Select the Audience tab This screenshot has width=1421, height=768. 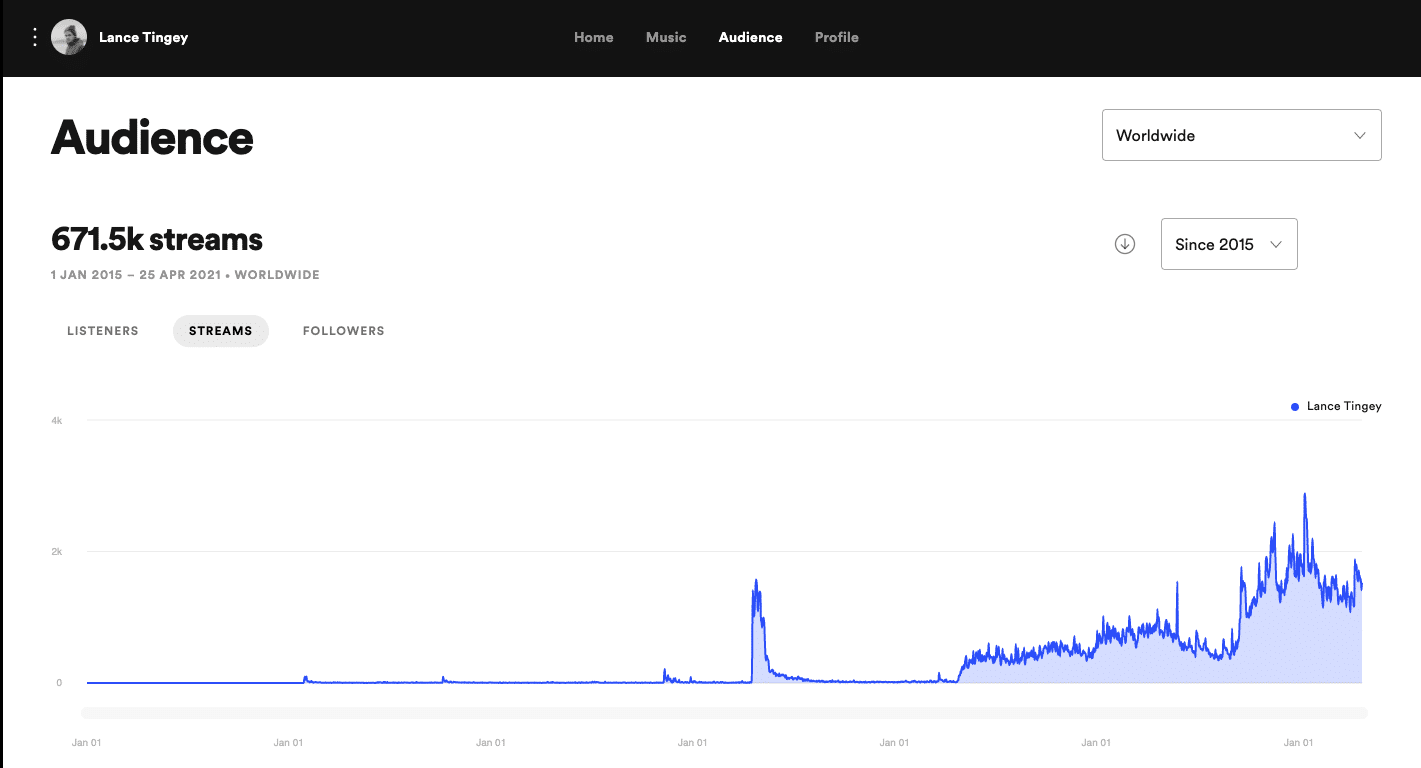751,37
